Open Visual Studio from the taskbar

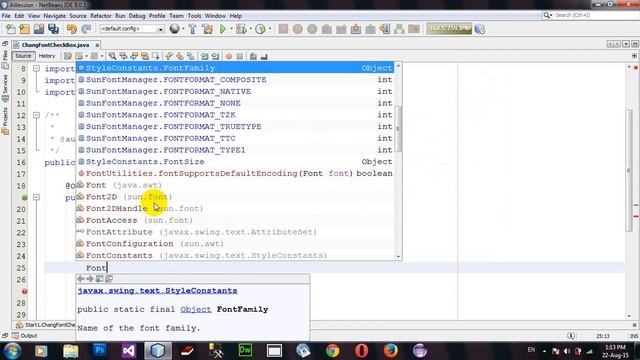coord(129,350)
